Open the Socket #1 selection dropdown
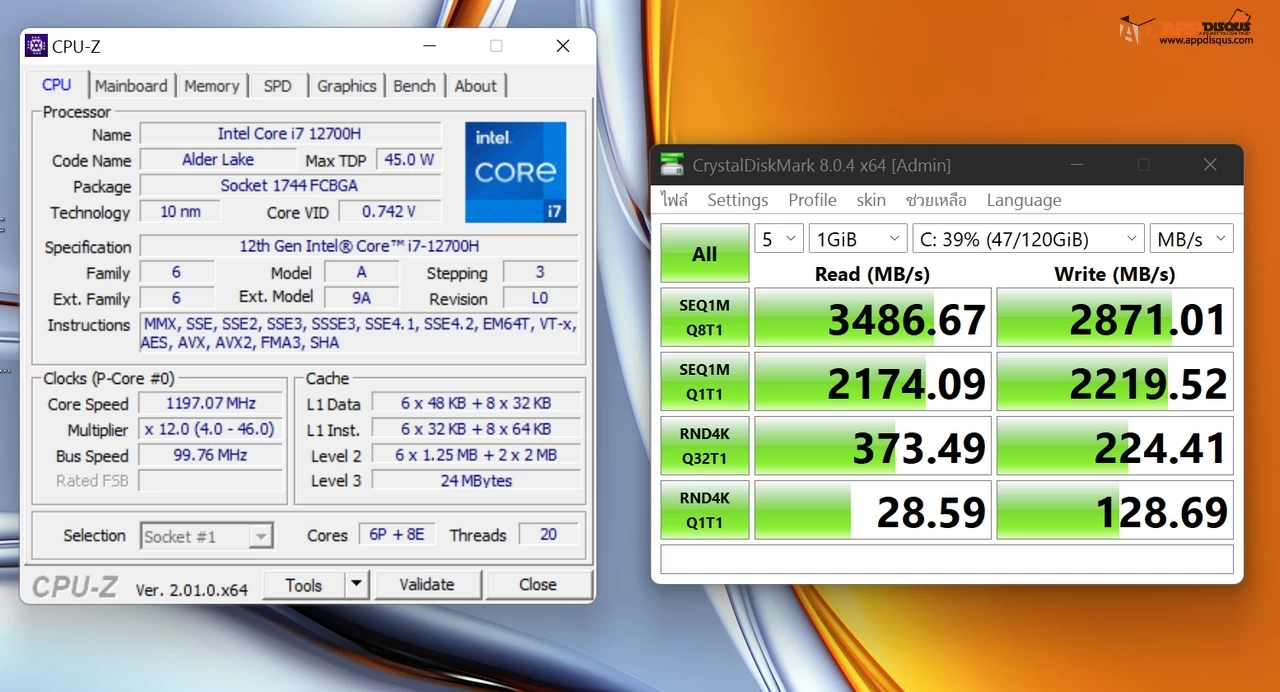Viewport: 1280px width, 692px height. tap(207, 536)
